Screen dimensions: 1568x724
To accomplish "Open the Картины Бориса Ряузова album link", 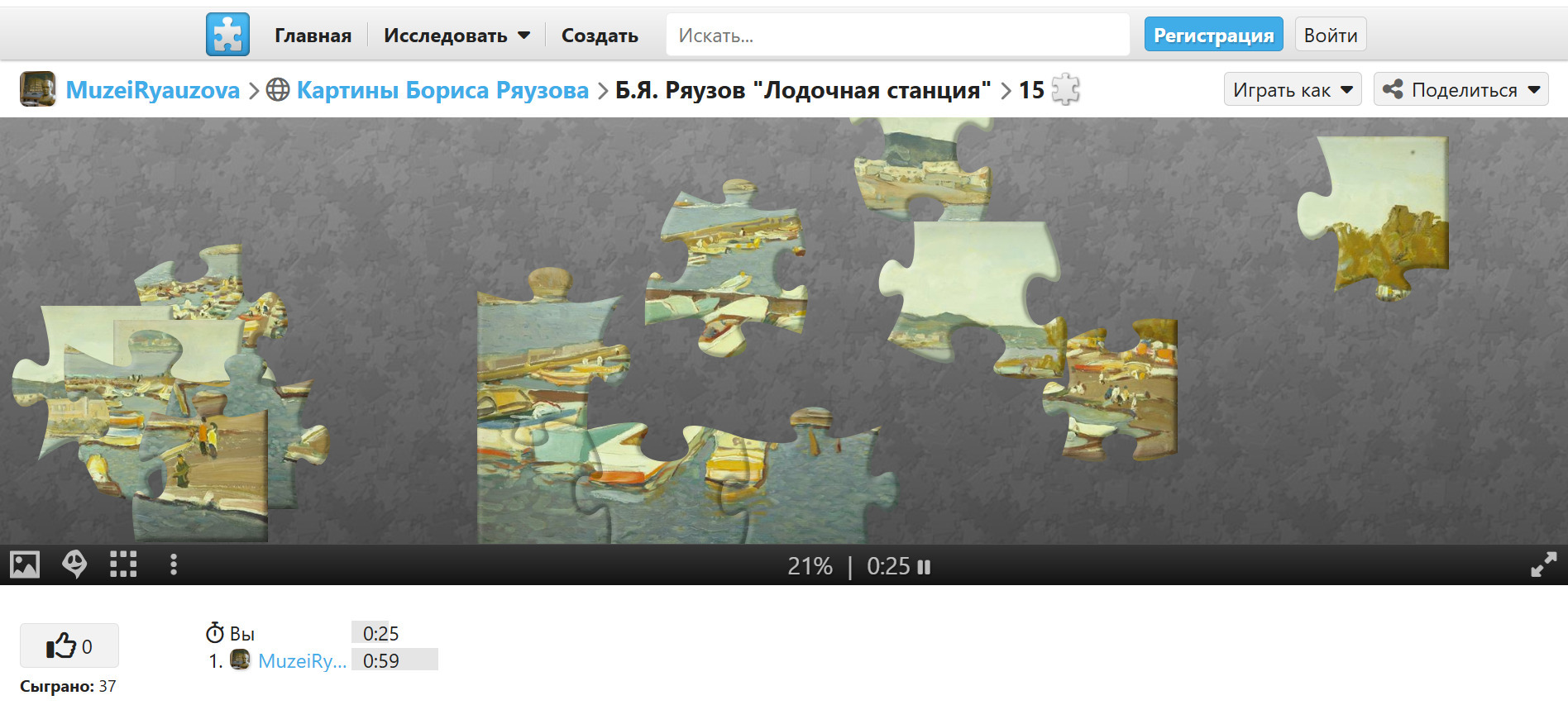I will (x=442, y=90).
